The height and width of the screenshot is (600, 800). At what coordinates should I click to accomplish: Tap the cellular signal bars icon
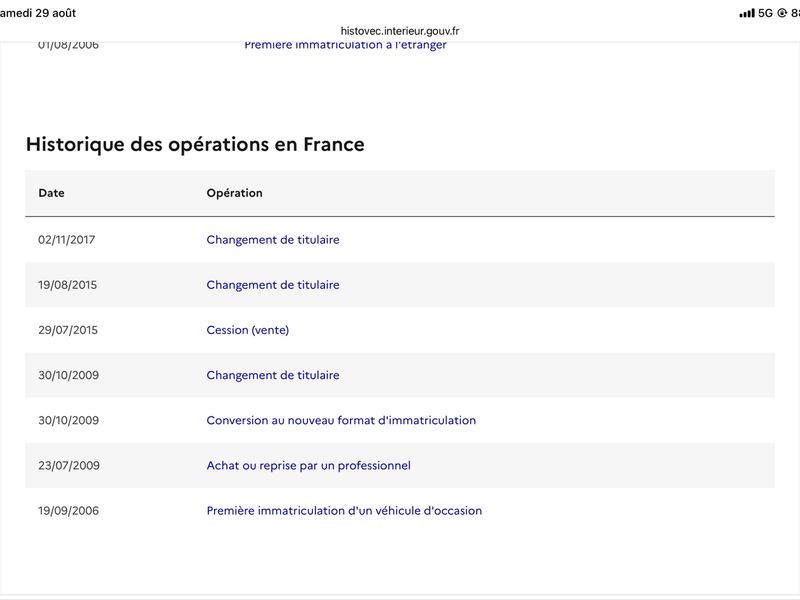[x=747, y=13]
